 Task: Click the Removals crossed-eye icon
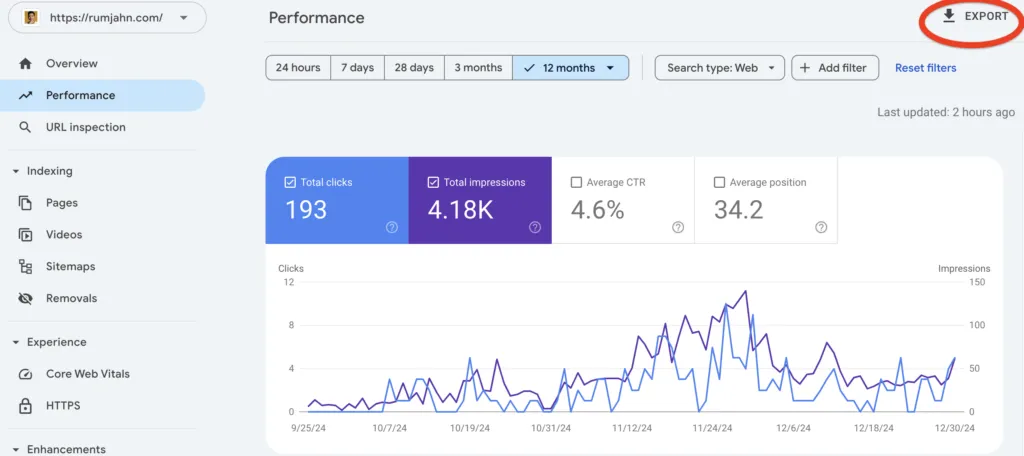tap(26, 299)
